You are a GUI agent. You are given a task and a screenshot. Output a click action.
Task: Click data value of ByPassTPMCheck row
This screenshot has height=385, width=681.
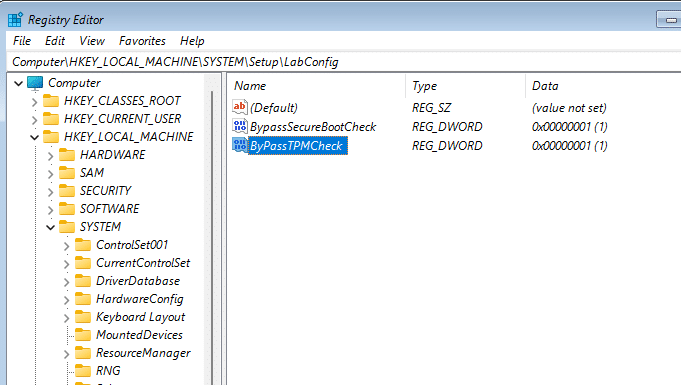[569, 146]
